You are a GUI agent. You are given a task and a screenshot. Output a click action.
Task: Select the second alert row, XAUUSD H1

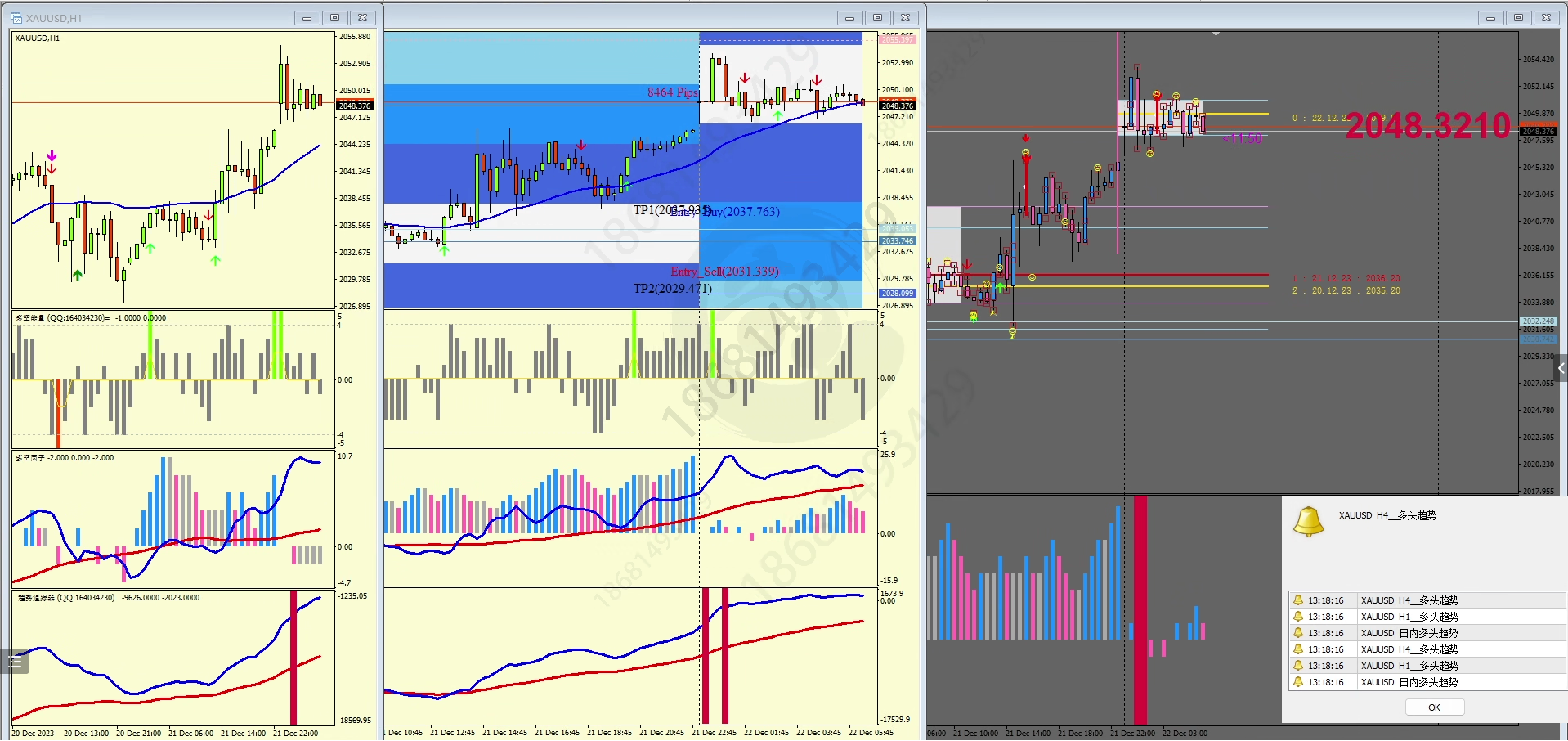click(1427, 617)
